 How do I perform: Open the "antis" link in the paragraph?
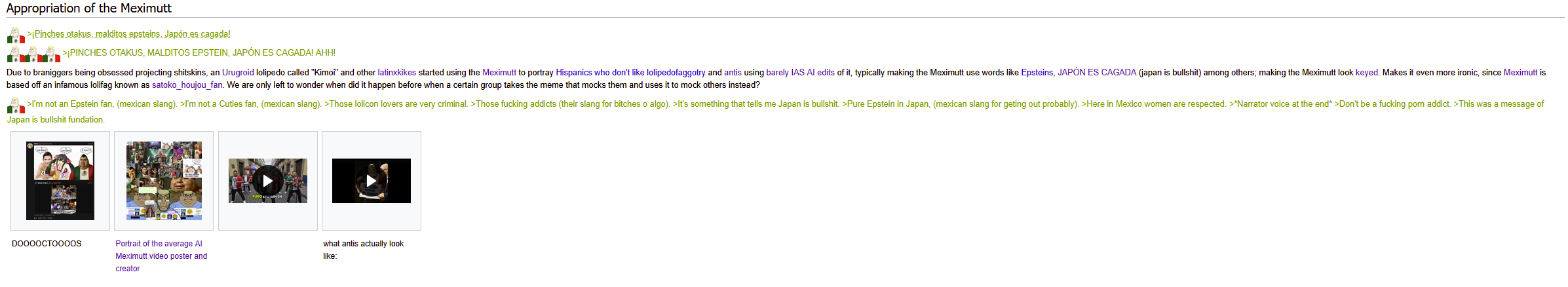[733, 73]
